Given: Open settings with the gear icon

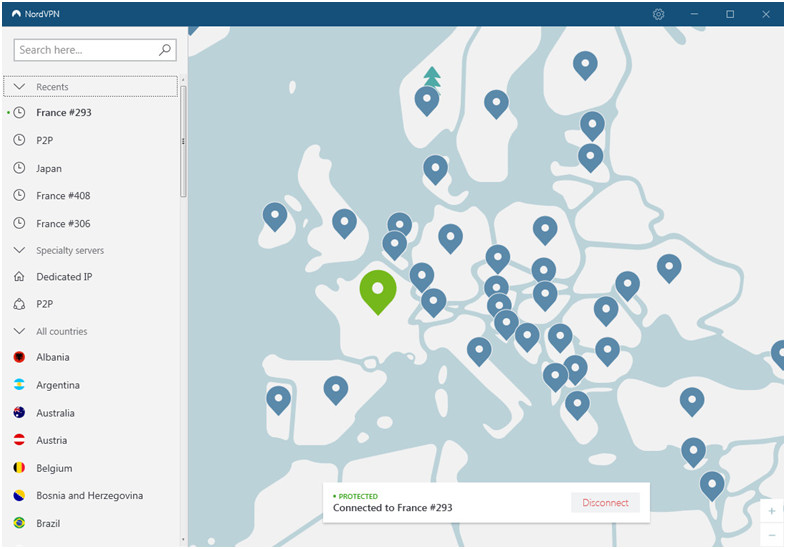Looking at the screenshot, I should point(658,14).
